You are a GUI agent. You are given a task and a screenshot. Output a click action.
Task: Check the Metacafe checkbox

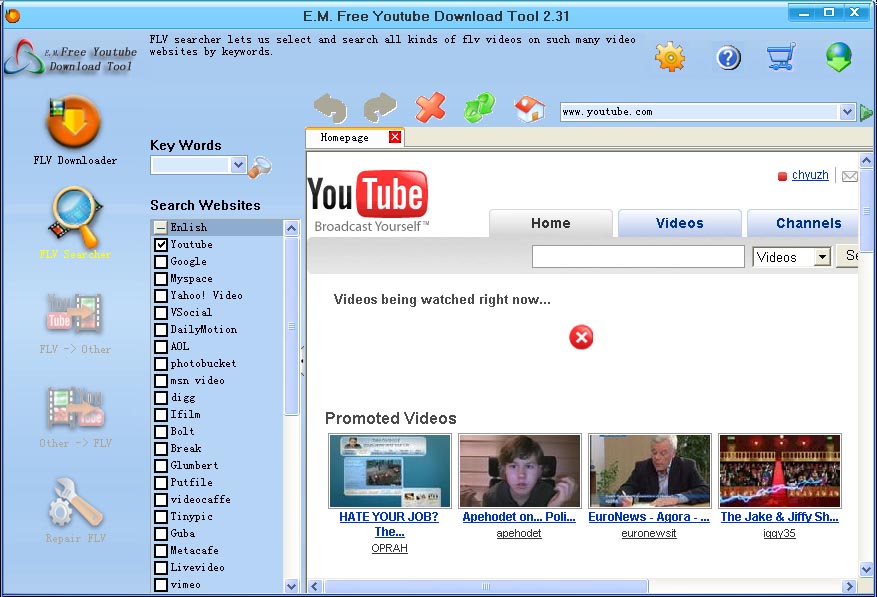pos(161,551)
